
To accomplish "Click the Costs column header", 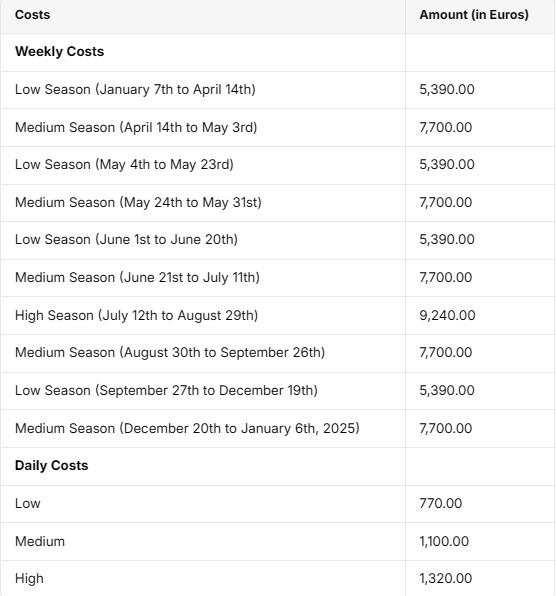I will [32, 15].
